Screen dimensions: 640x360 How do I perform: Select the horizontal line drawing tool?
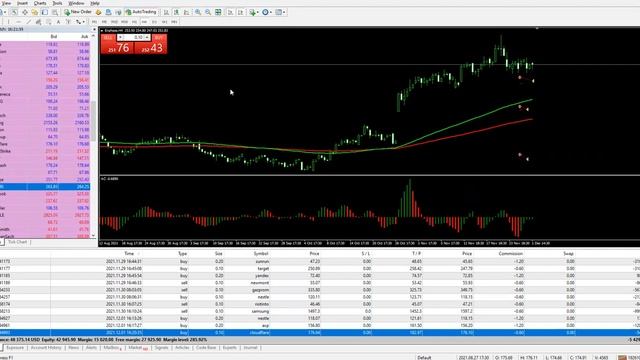[x=18, y=22]
